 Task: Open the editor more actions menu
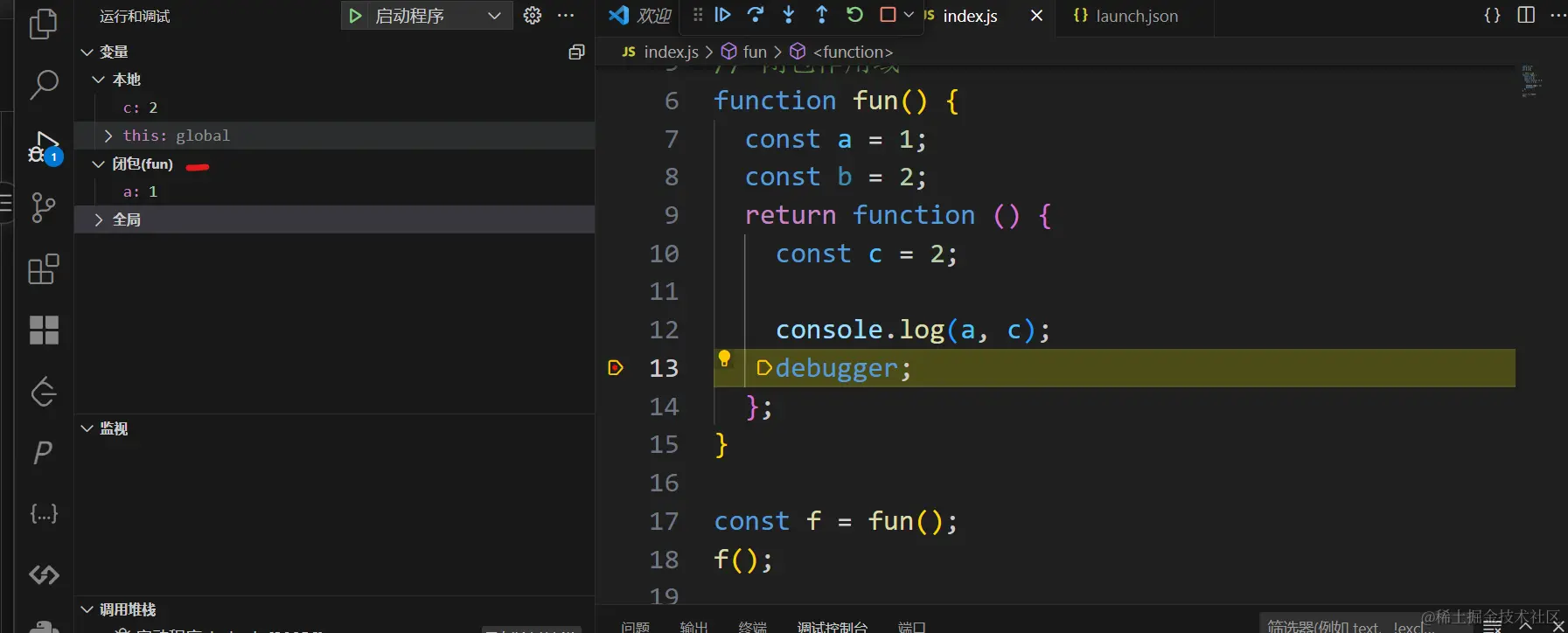tap(1558, 16)
